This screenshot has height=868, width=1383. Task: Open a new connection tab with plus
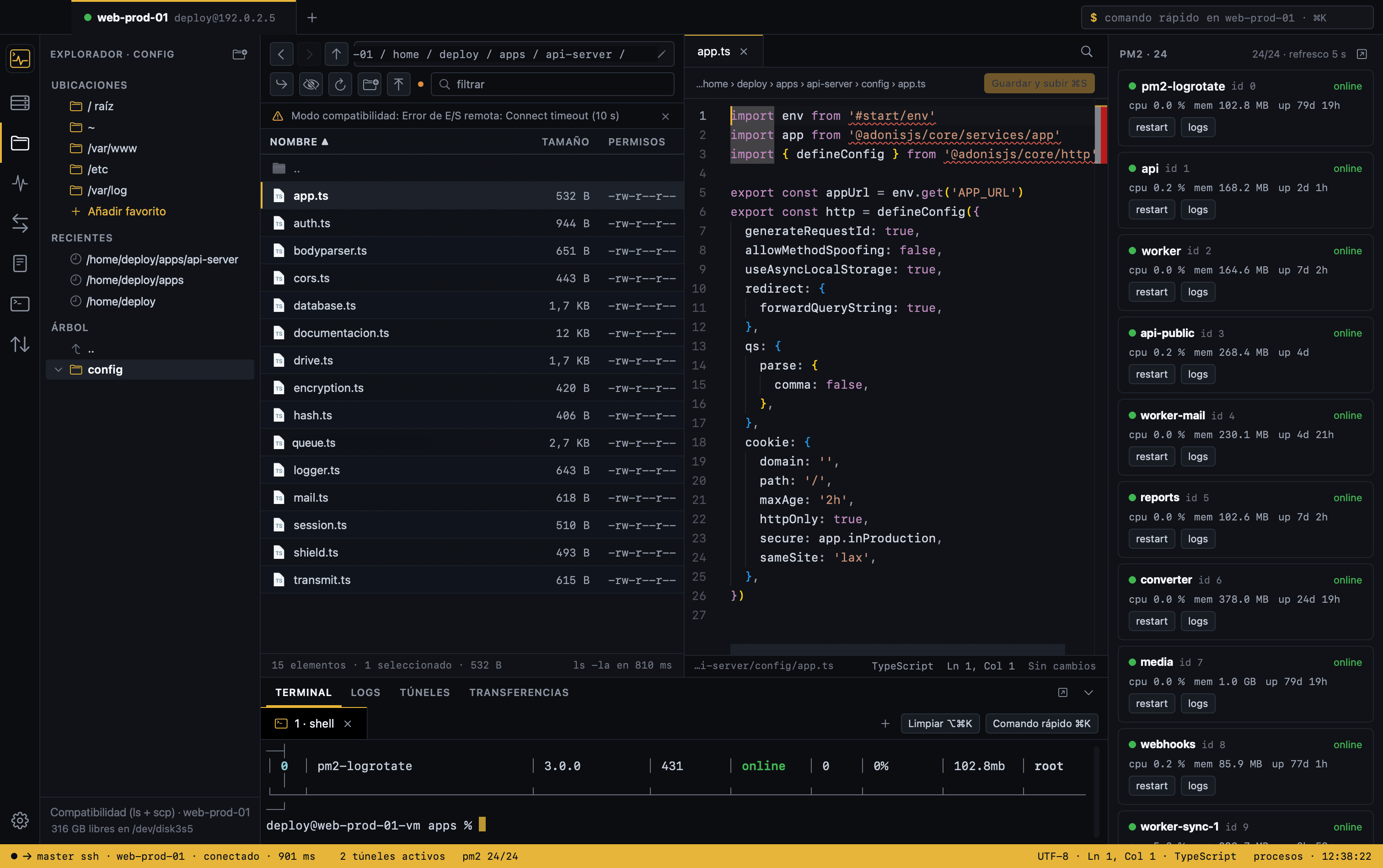312,18
